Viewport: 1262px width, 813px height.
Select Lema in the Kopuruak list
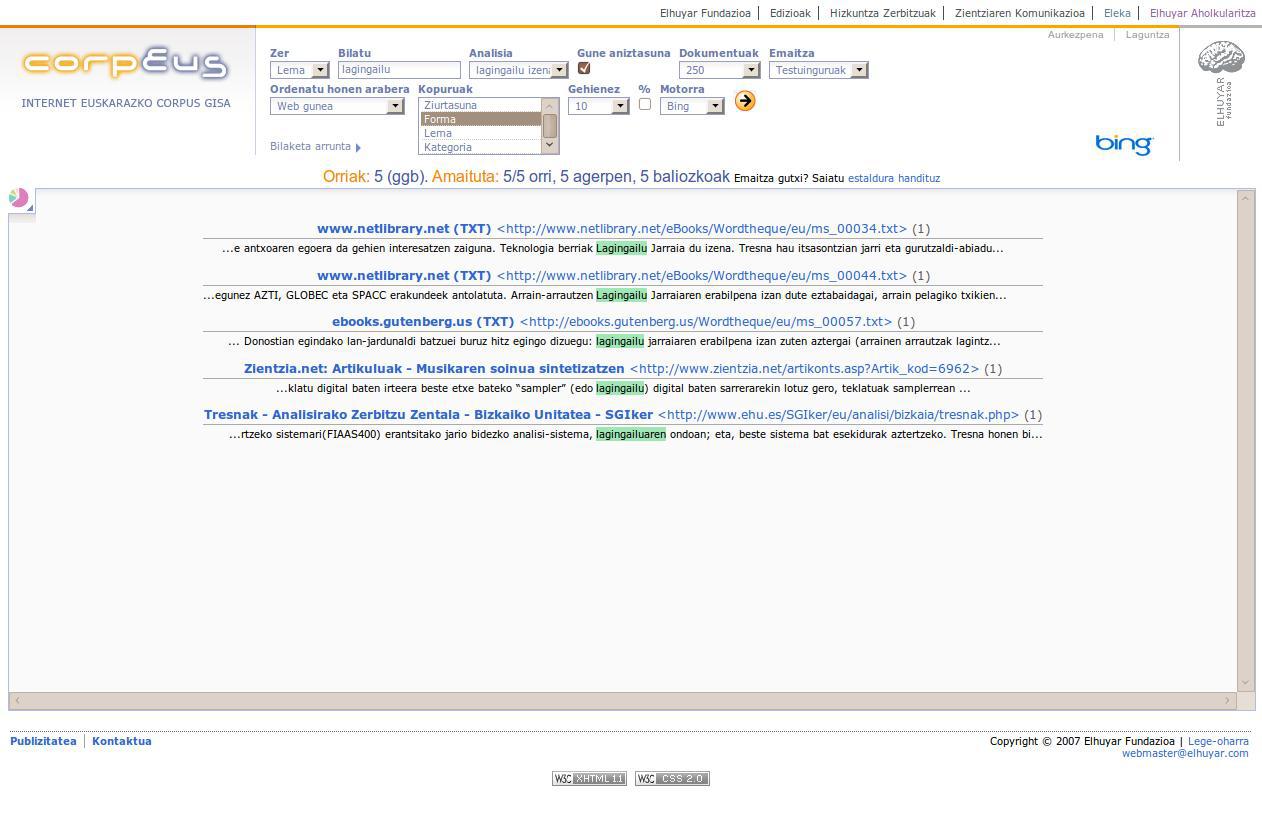point(480,133)
